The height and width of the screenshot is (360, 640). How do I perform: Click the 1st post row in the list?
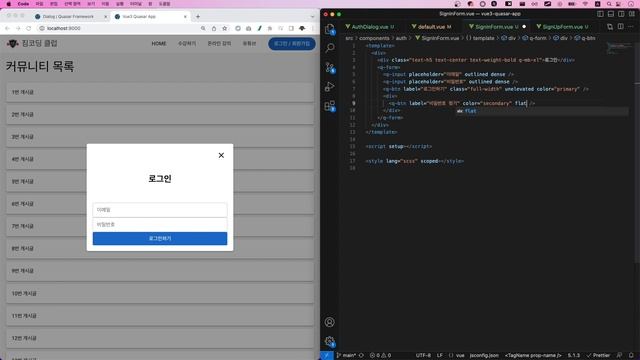(x=160, y=92)
